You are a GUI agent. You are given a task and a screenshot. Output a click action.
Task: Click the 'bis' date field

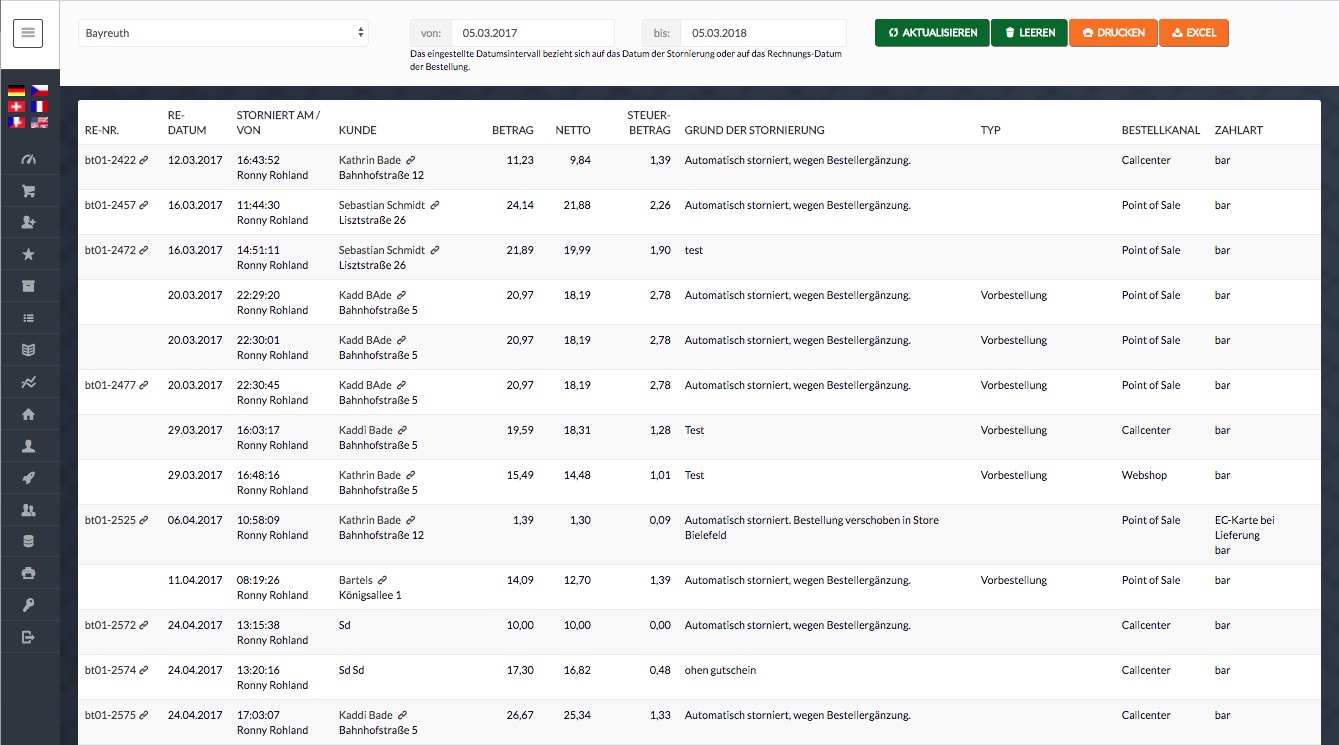click(x=763, y=33)
